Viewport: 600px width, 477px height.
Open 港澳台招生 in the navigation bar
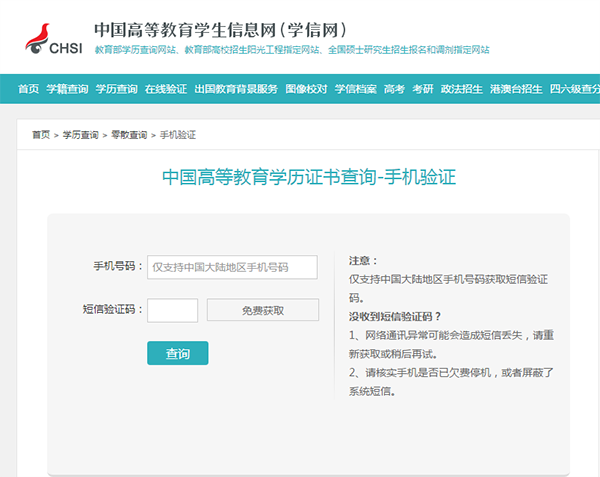516,89
